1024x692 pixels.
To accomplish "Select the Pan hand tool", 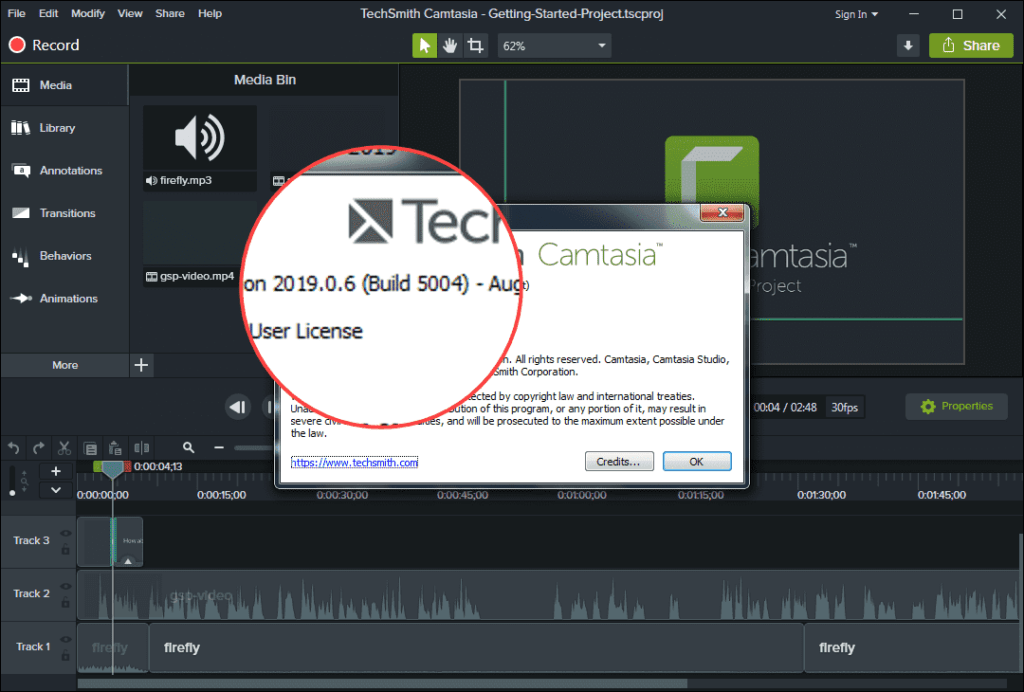I will point(450,46).
